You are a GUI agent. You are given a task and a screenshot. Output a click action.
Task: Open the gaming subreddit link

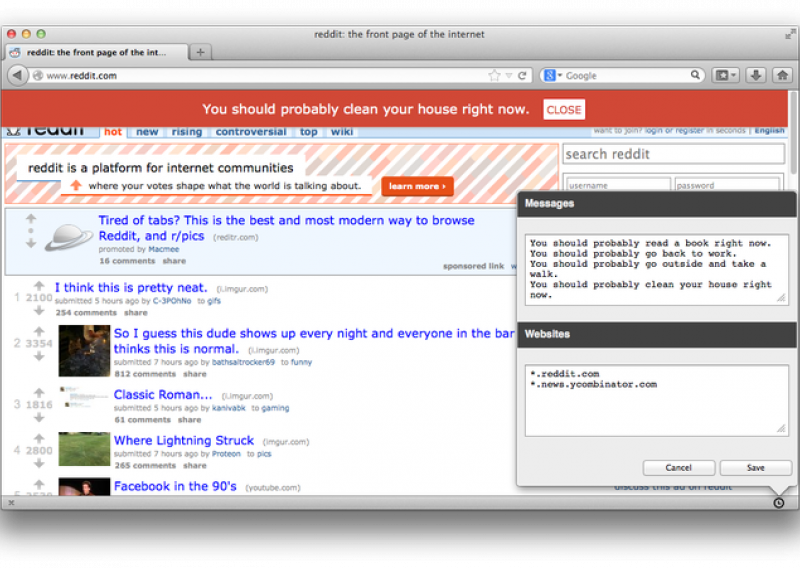point(276,408)
